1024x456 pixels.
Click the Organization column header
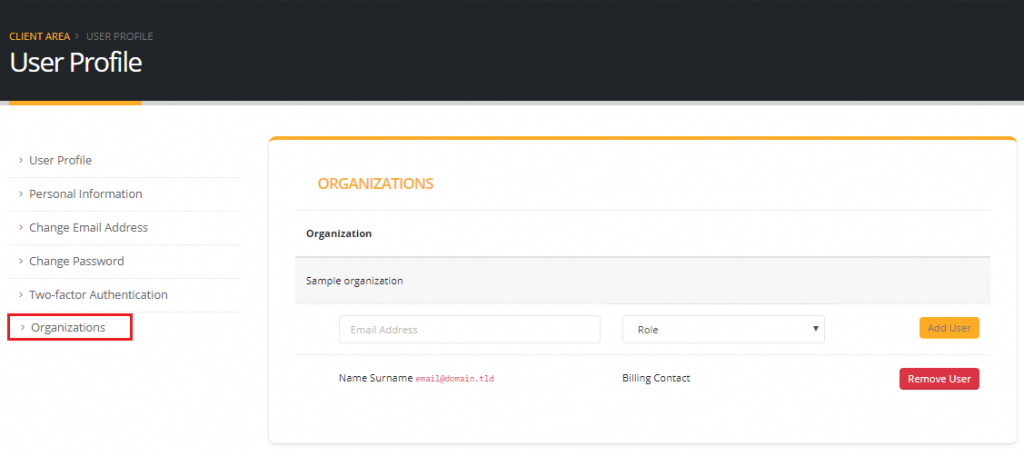(338, 234)
